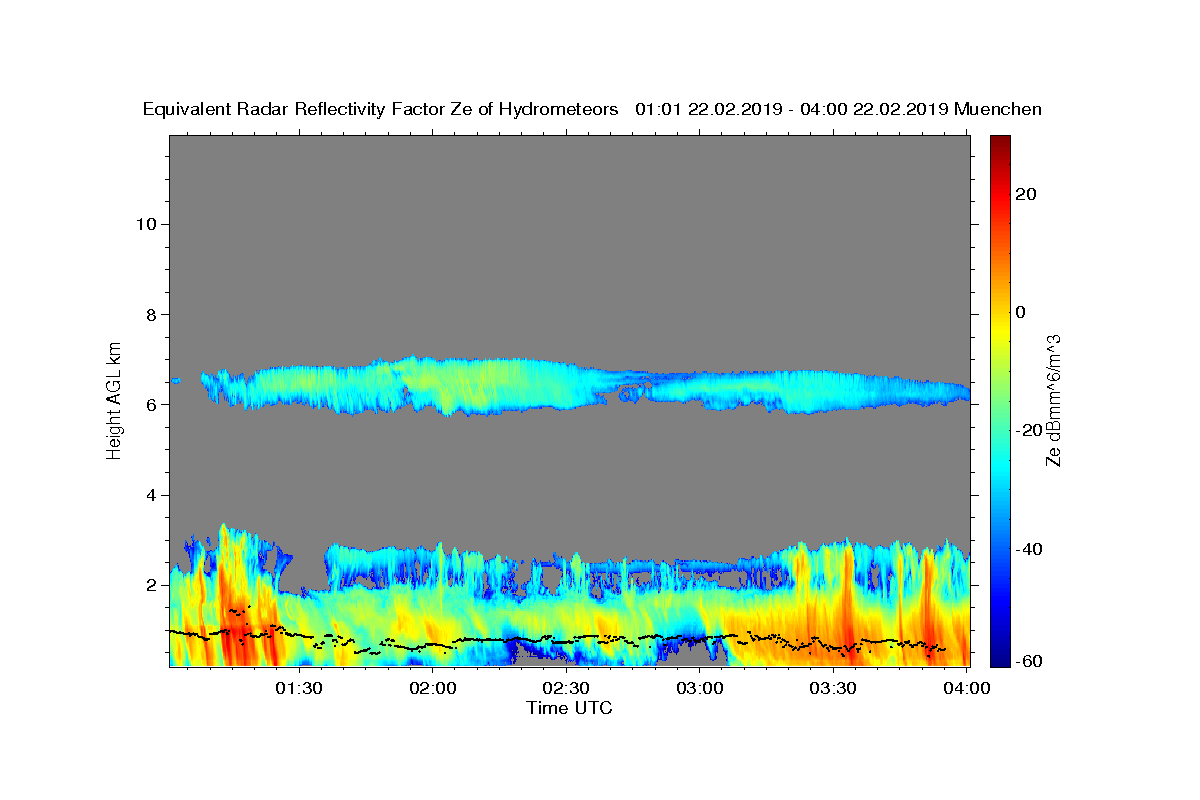
Task: Click the date range '01:01 22.02.2019 - 04:00 22.02.2019'
Action: pos(792,109)
